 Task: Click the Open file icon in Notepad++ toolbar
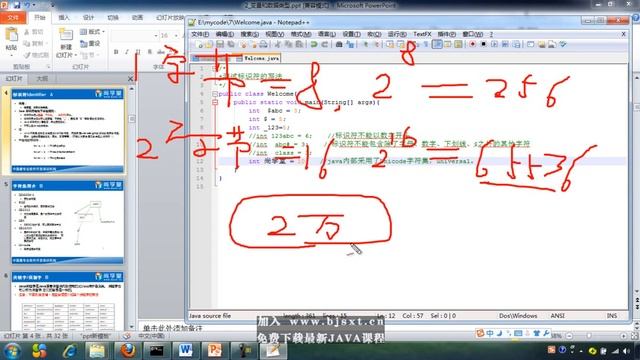209,44
